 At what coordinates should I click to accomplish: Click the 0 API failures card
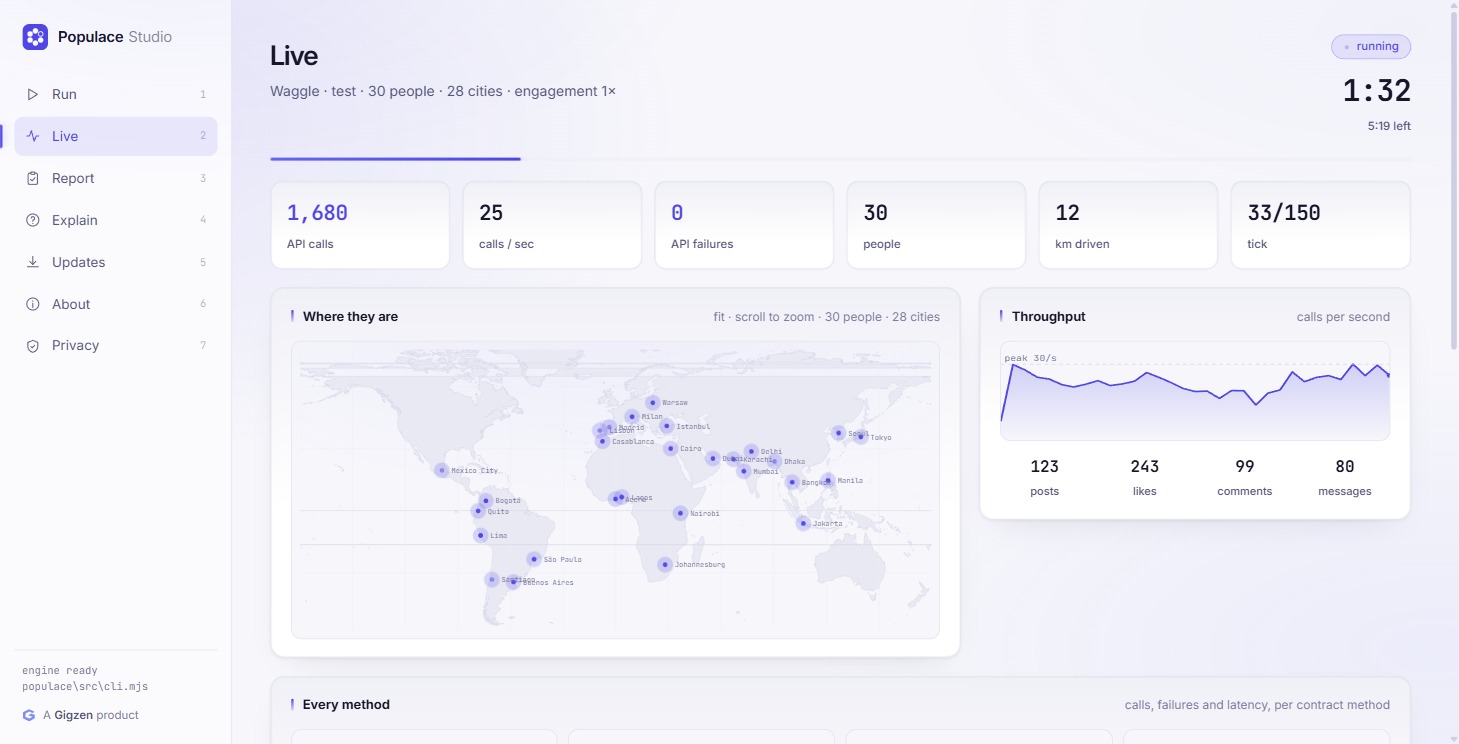click(x=744, y=225)
